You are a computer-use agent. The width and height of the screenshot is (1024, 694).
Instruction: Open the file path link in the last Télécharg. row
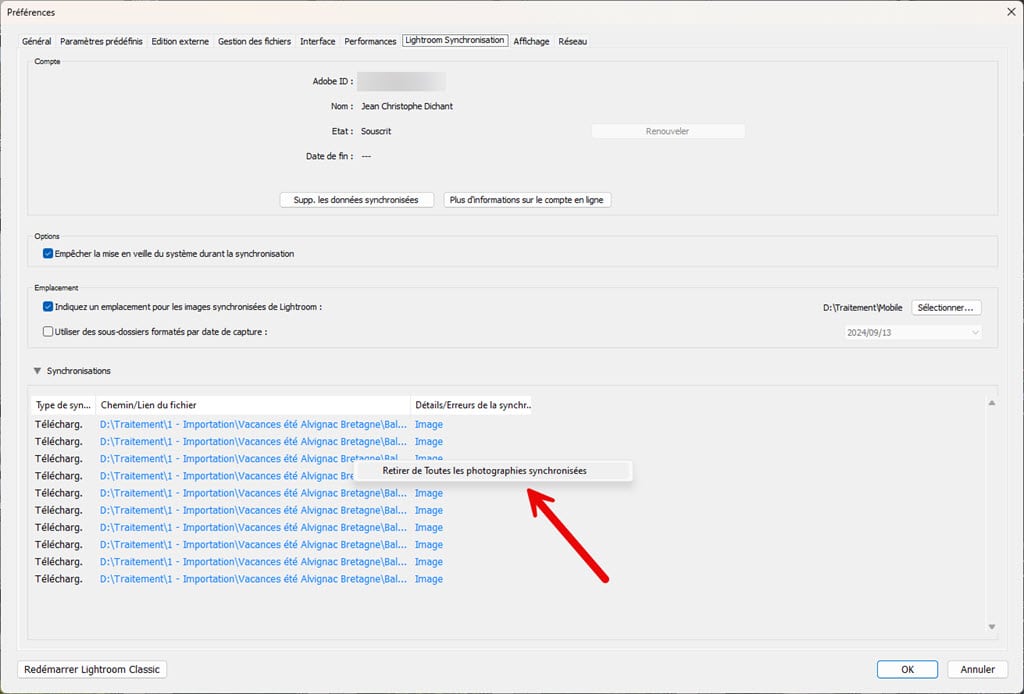[253, 579]
